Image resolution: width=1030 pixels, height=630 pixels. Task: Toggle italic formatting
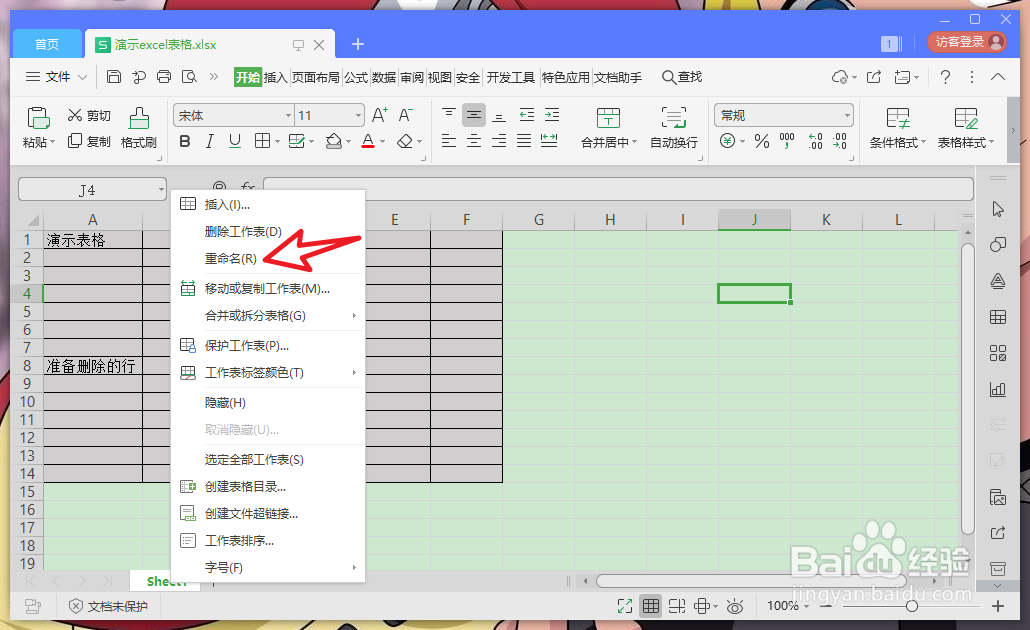[x=211, y=142]
